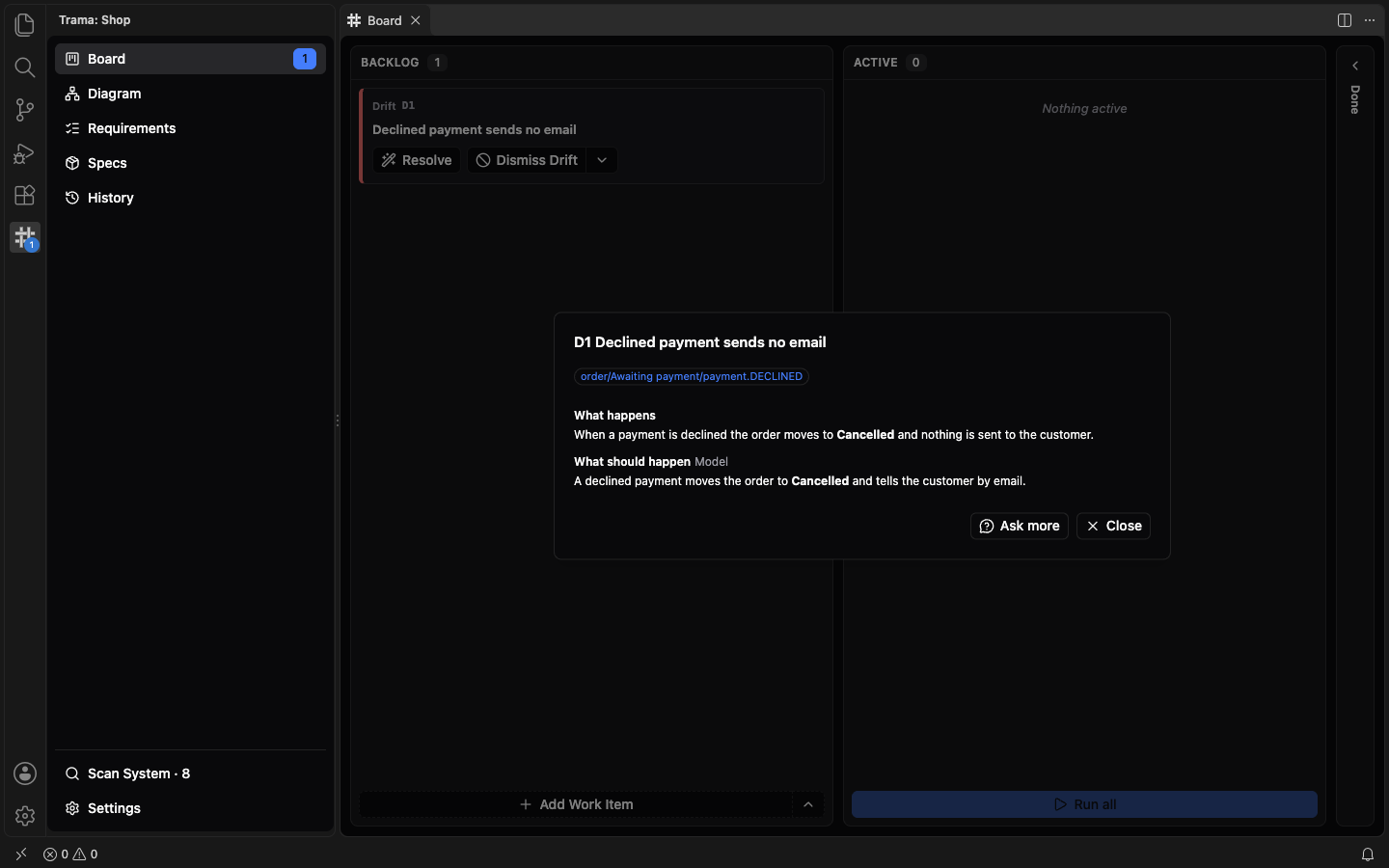
Task: Click Resolve on the drift card
Action: click(x=417, y=160)
